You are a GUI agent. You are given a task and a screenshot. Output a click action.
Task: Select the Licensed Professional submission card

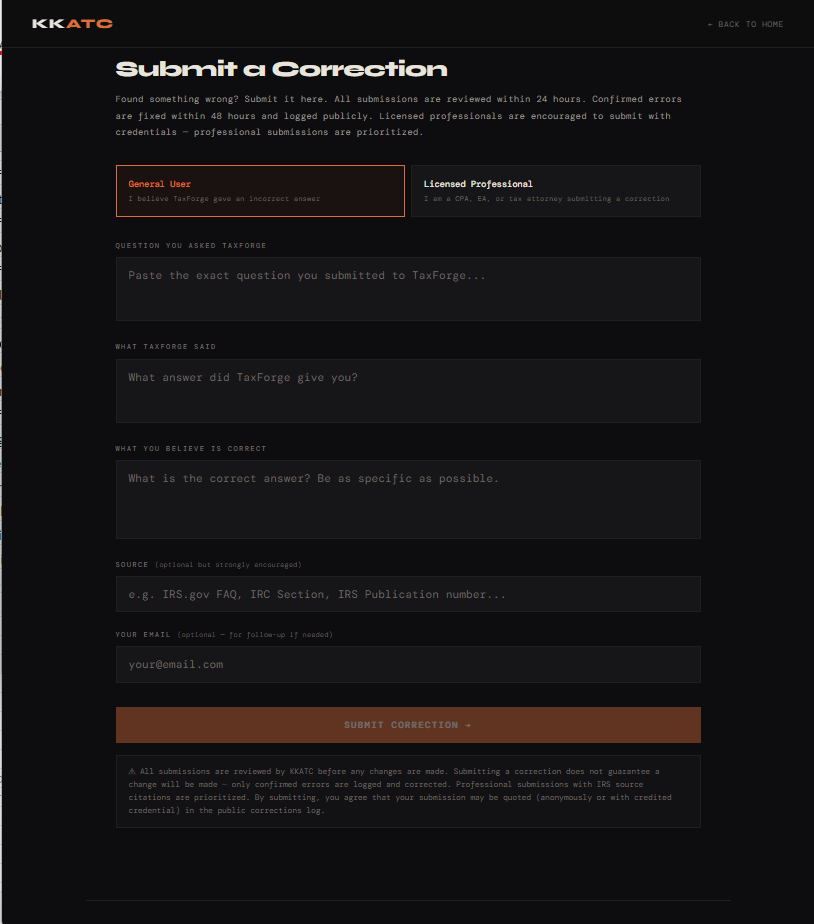point(555,190)
